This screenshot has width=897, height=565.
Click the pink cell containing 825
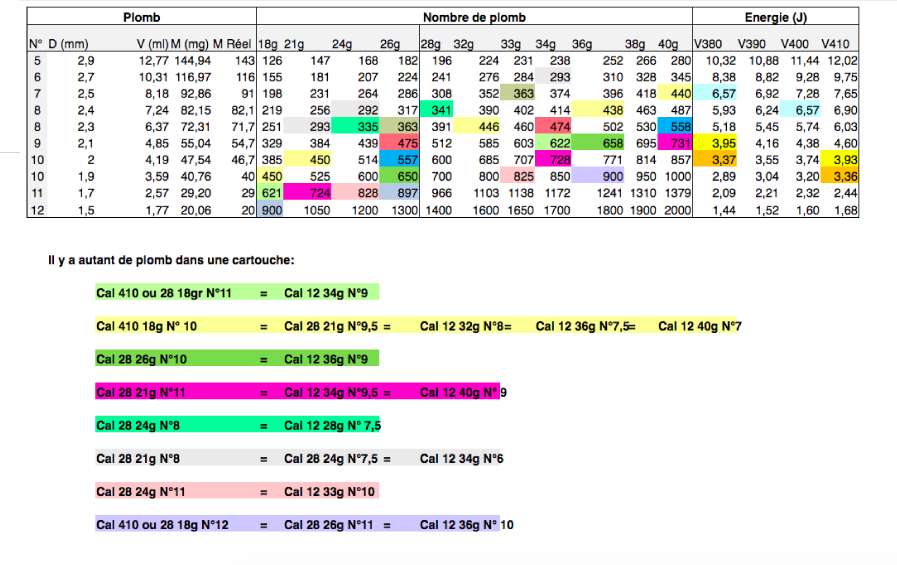(x=520, y=175)
